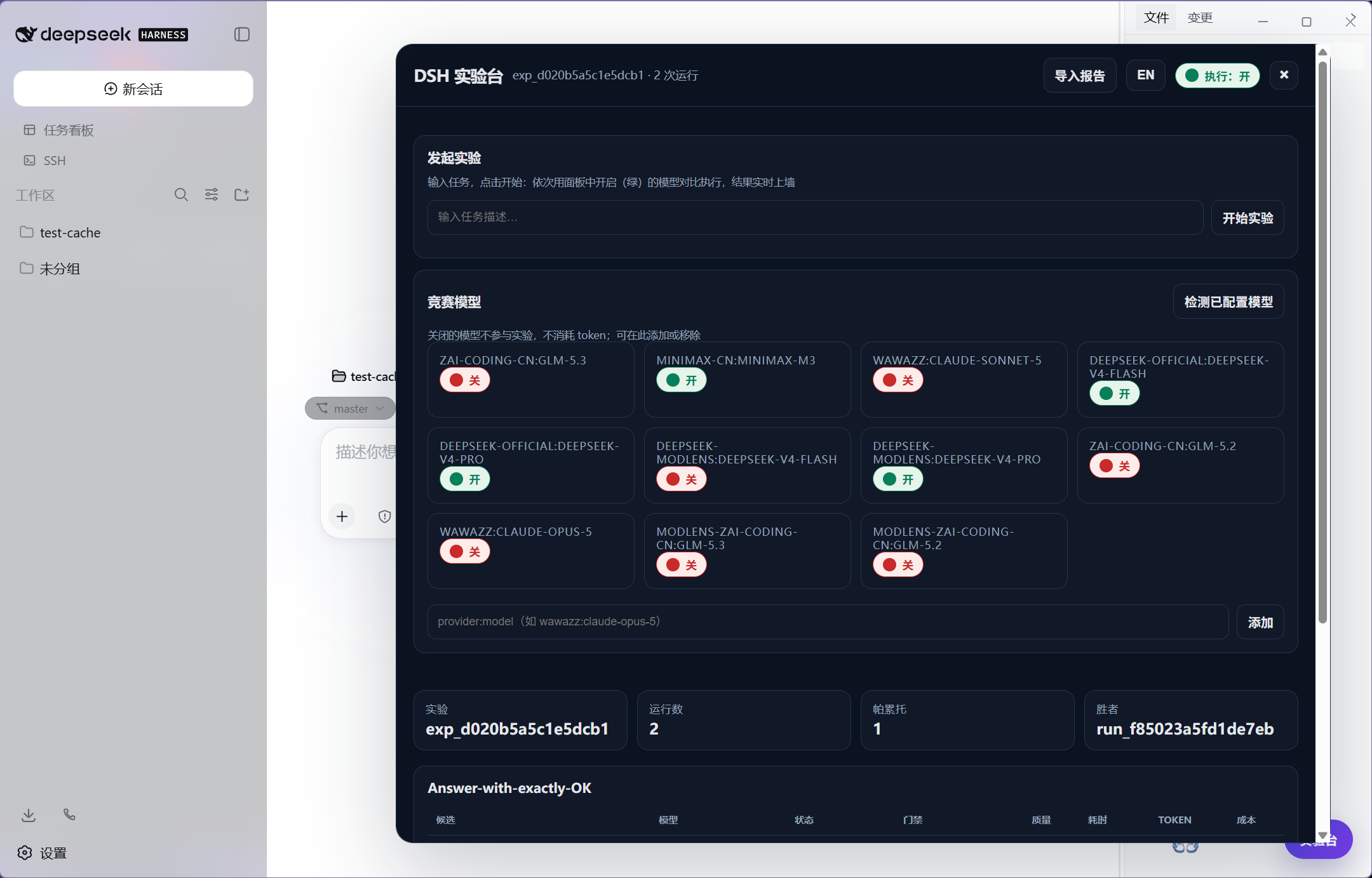Click the 候选 column header
Viewport: 1372px width, 878px height.
[446, 820]
